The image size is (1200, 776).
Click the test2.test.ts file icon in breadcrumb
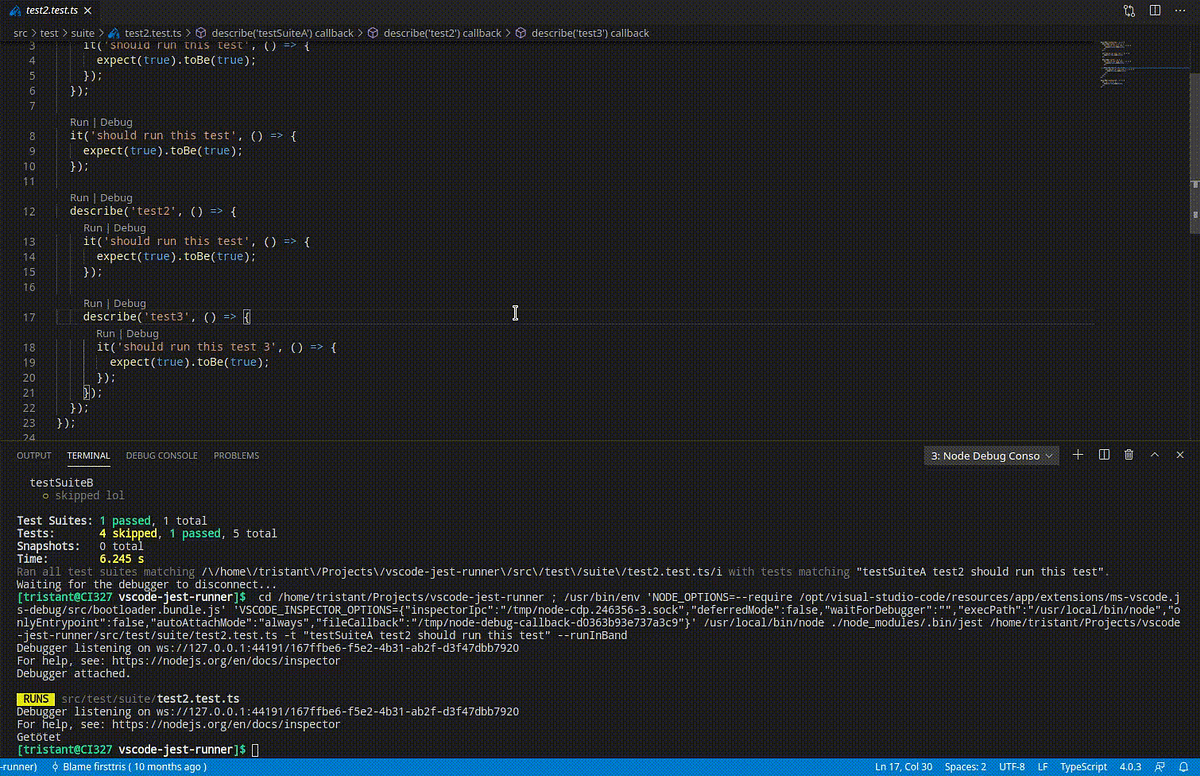[x=115, y=33]
